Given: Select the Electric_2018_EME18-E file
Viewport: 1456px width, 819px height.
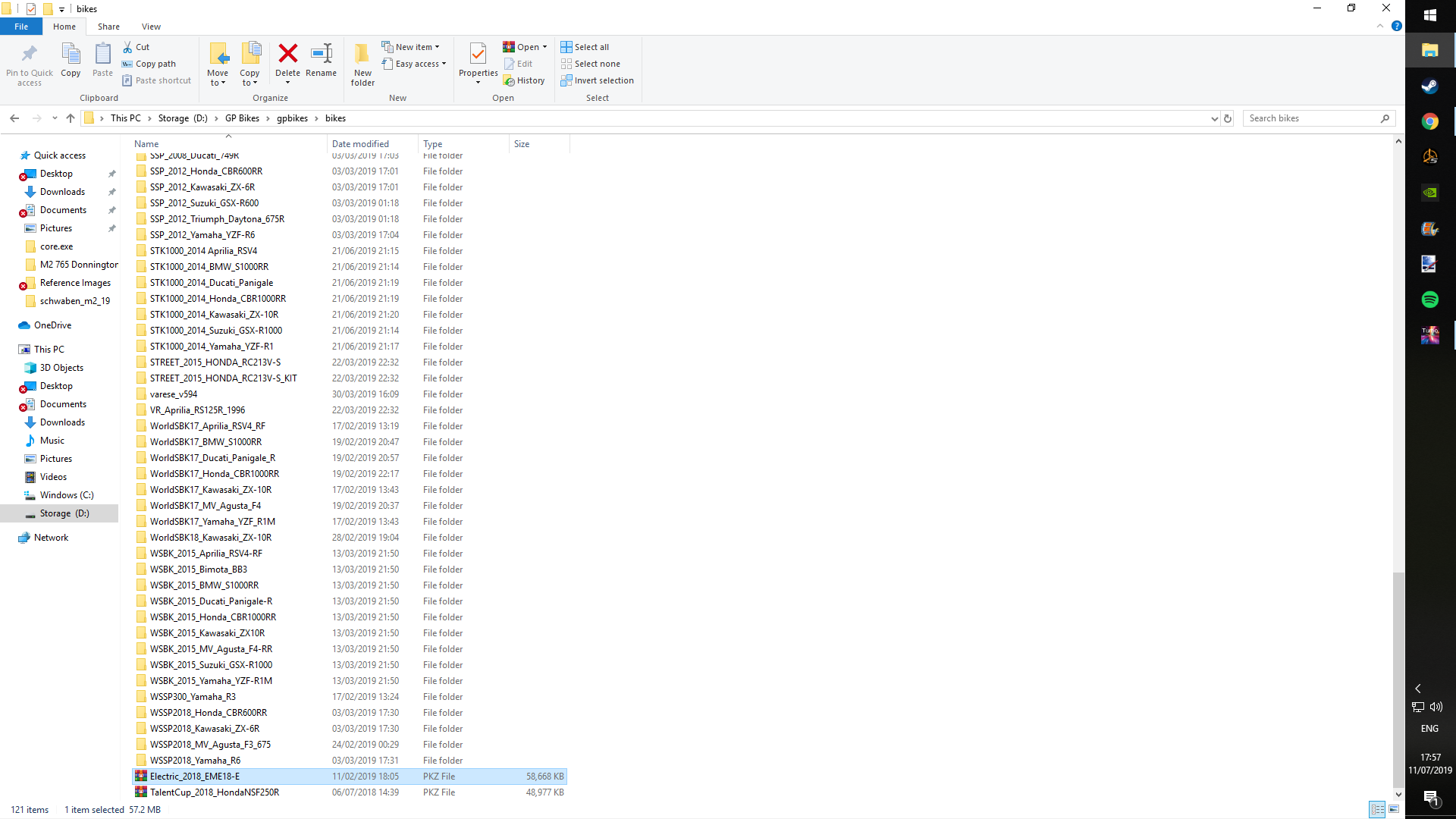Looking at the screenshot, I should 350,777.
